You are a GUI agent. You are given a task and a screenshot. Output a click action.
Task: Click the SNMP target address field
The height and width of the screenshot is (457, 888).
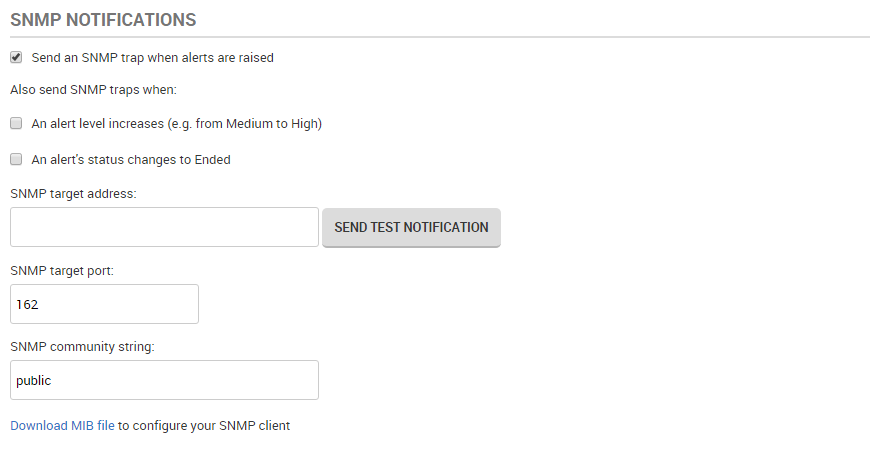[164, 227]
